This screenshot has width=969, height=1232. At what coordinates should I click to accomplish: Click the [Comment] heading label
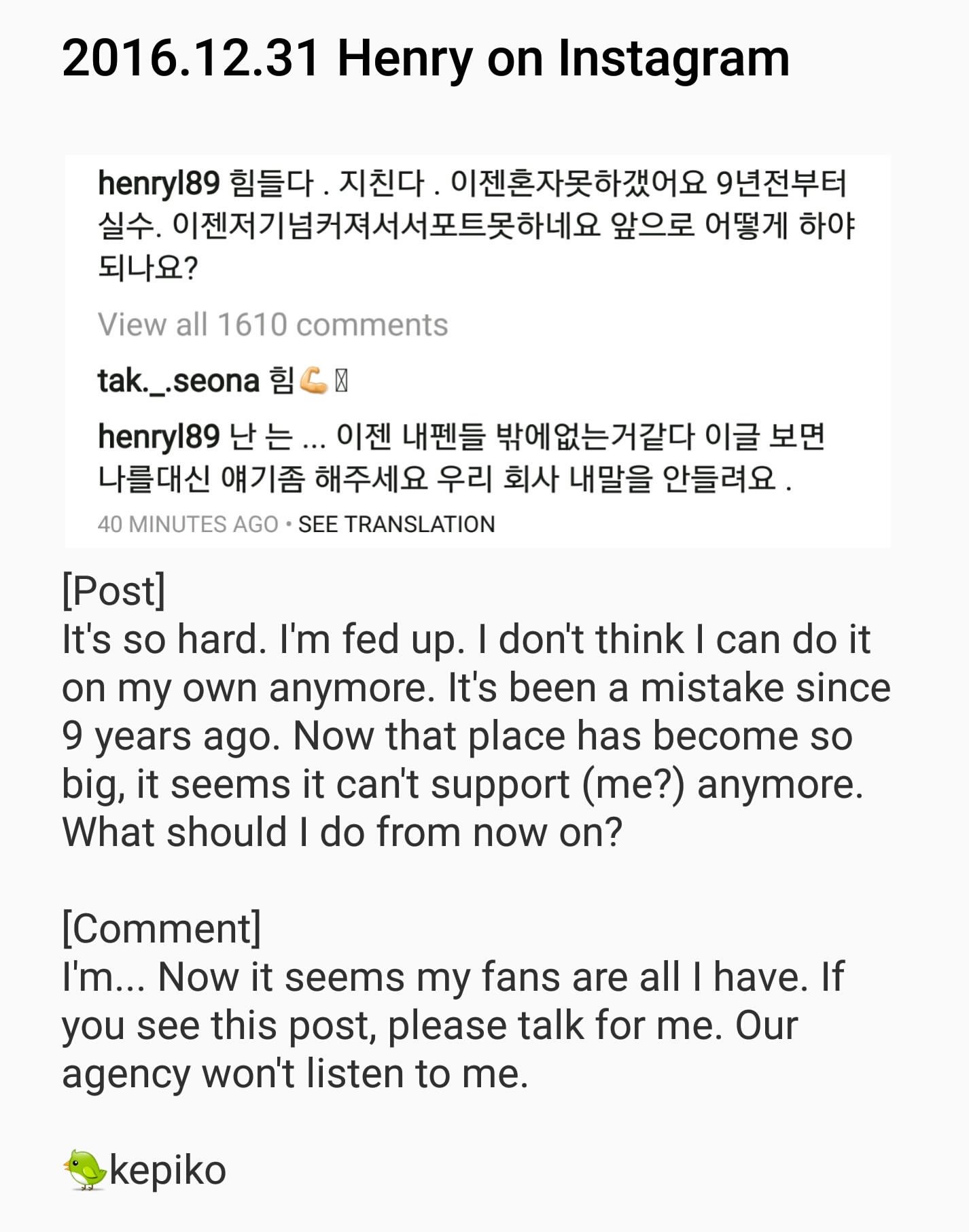click(162, 928)
